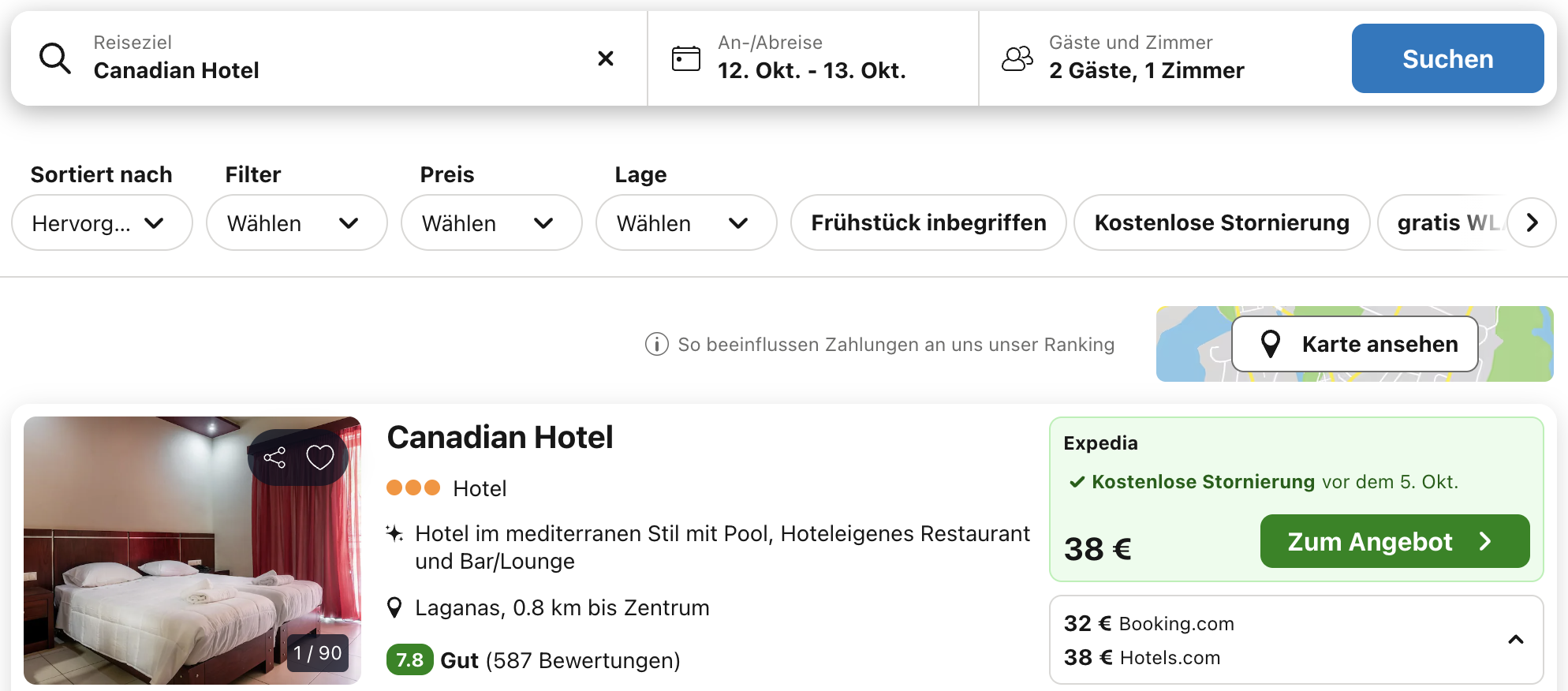The height and width of the screenshot is (691, 1568).
Task: Open the Canadian Hotel title link
Action: (x=500, y=437)
